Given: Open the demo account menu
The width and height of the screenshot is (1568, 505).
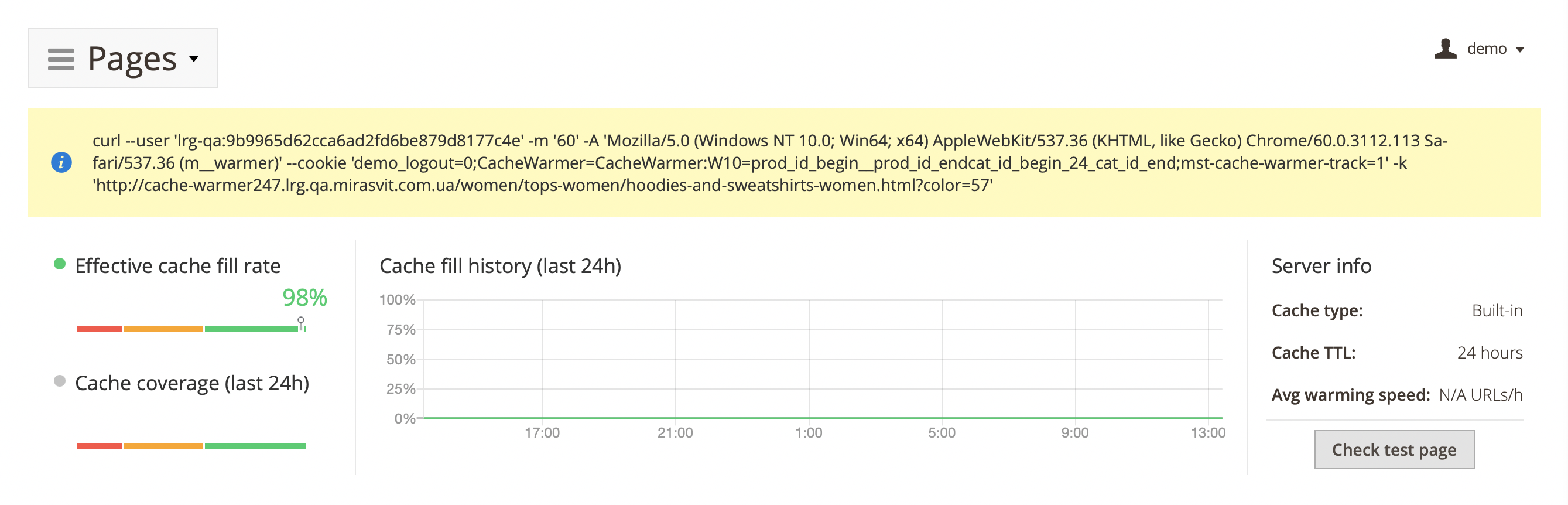Looking at the screenshot, I should (1486, 49).
